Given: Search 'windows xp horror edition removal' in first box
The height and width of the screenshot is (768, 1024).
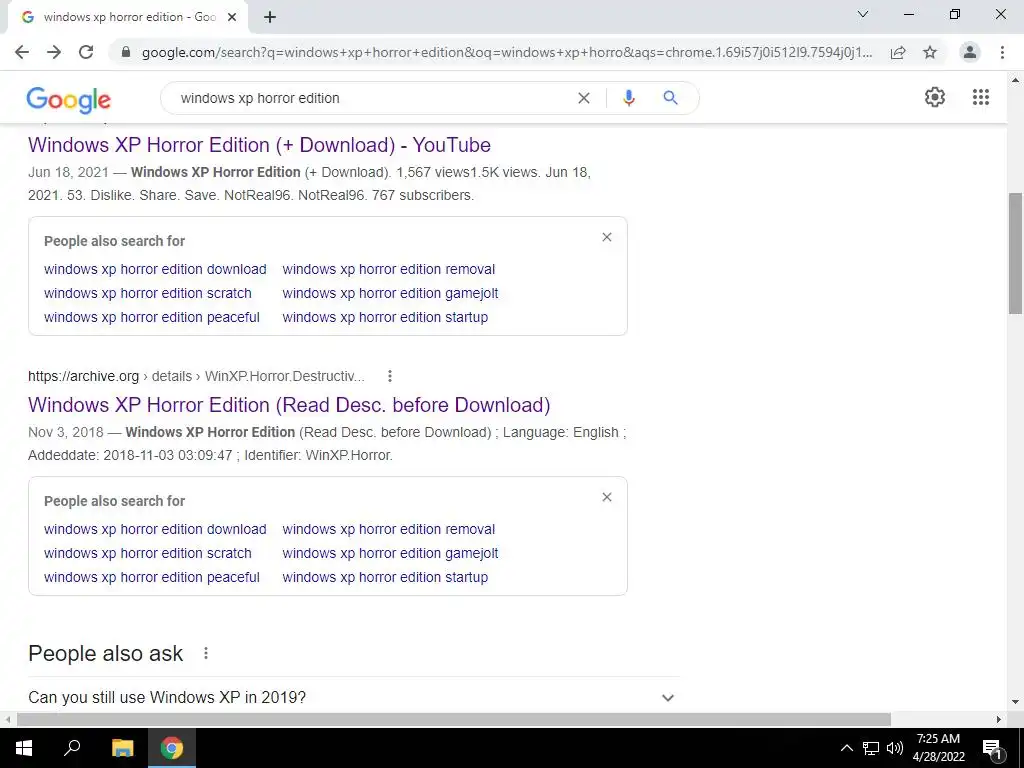Looking at the screenshot, I should point(389,269).
